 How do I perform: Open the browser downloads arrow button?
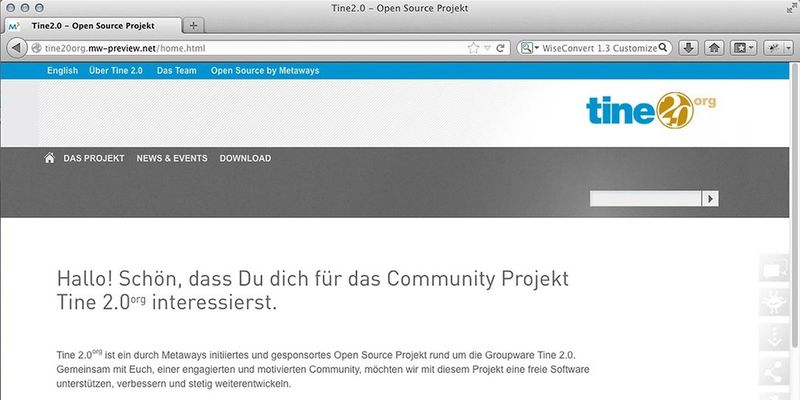pyautogui.click(x=688, y=48)
